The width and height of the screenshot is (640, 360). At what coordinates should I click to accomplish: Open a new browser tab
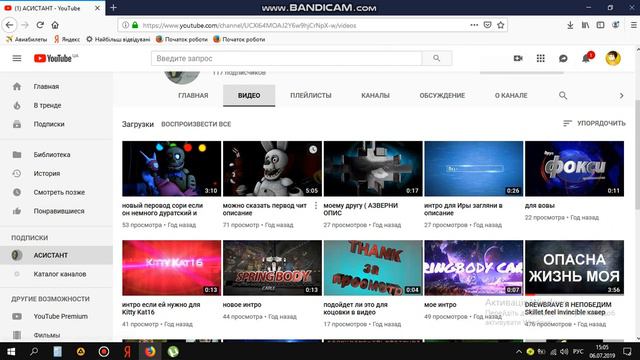click(113, 7)
